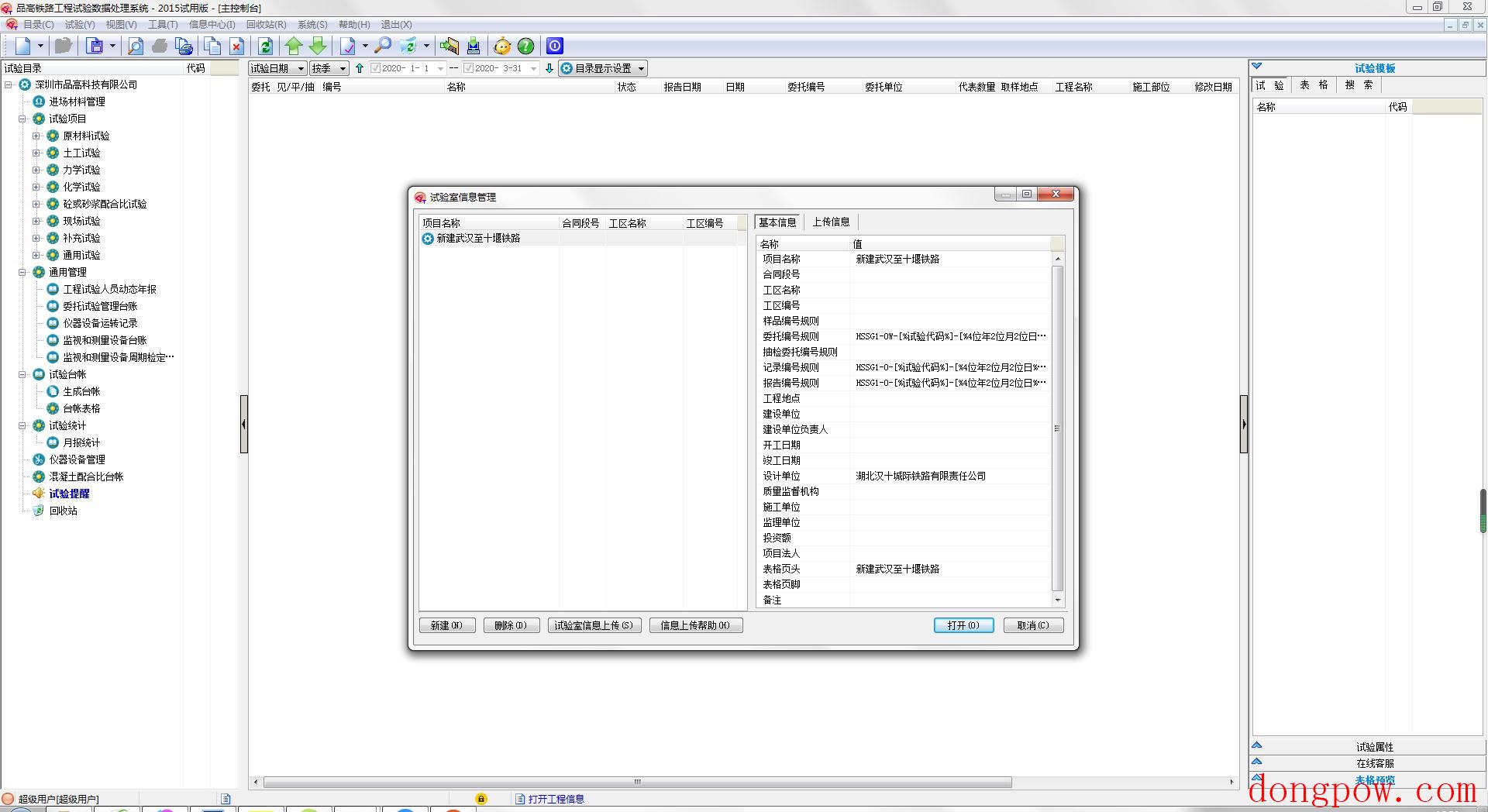This screenshot has height=812, width=1488.
Task: Click the document icon in status bar
Action: click(x=226, y=799)
